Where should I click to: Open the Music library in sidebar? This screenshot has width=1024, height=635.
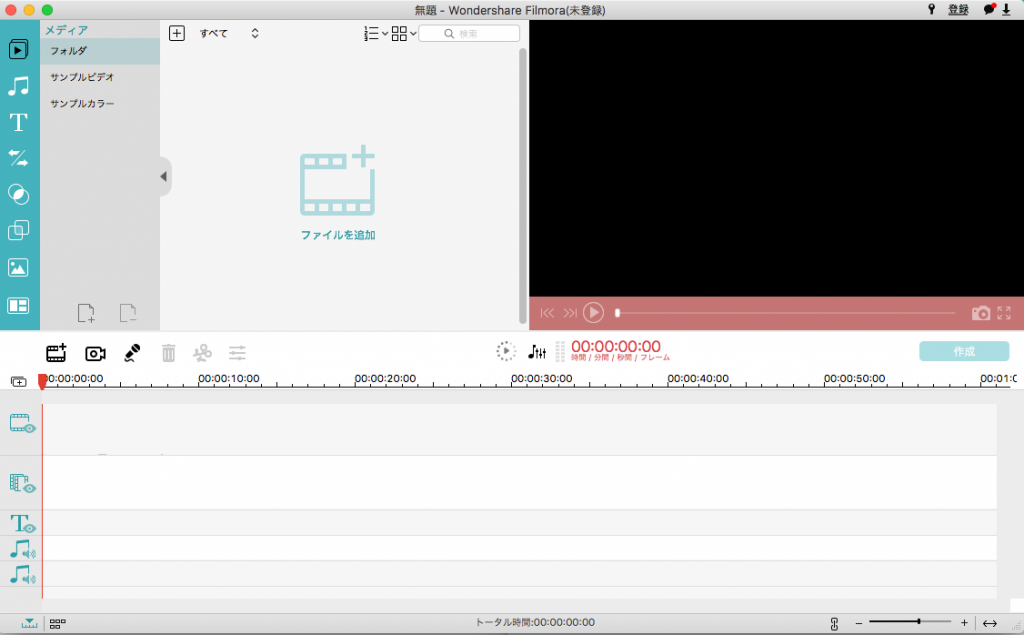[x=18, y=86]
